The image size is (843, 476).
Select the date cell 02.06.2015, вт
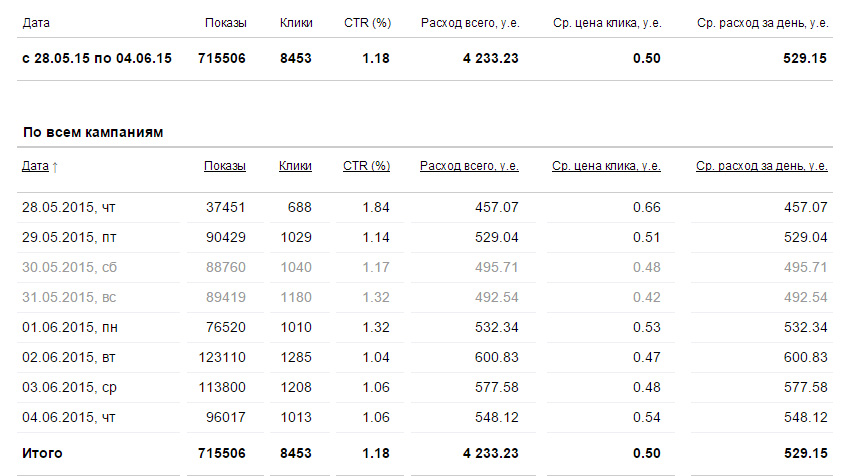pos(69,358)
